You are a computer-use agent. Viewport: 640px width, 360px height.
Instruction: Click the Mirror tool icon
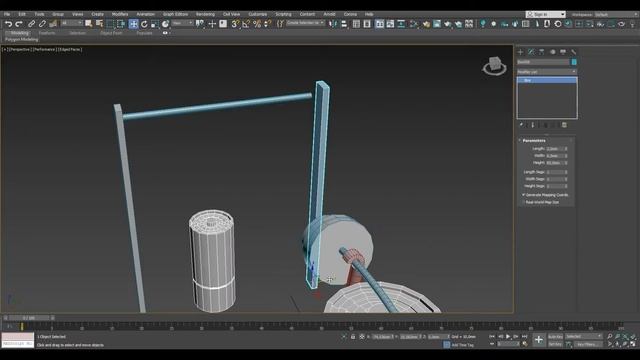(333, 24)
